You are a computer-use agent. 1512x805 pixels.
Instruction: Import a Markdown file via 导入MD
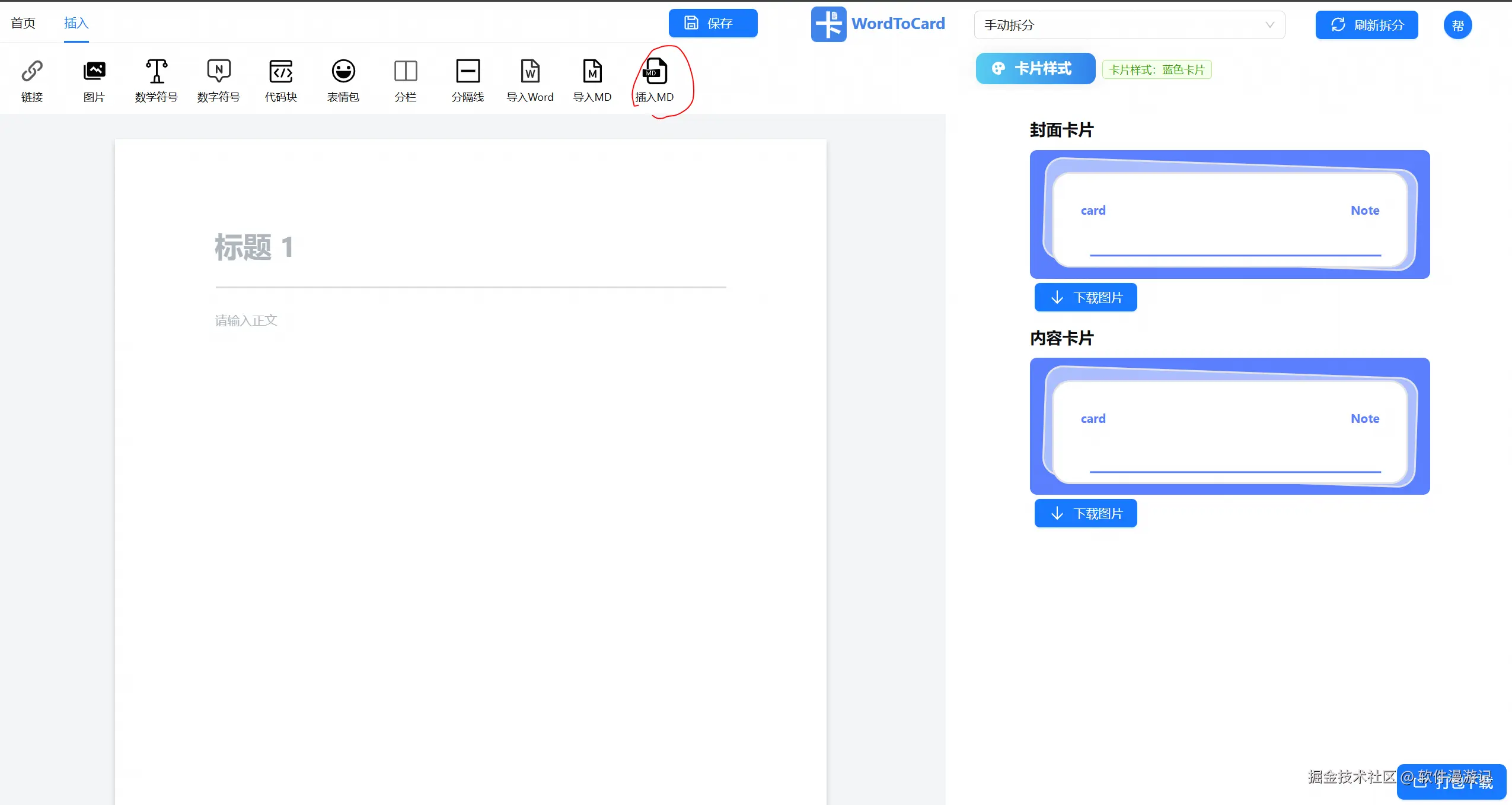[x=592, y=79]
